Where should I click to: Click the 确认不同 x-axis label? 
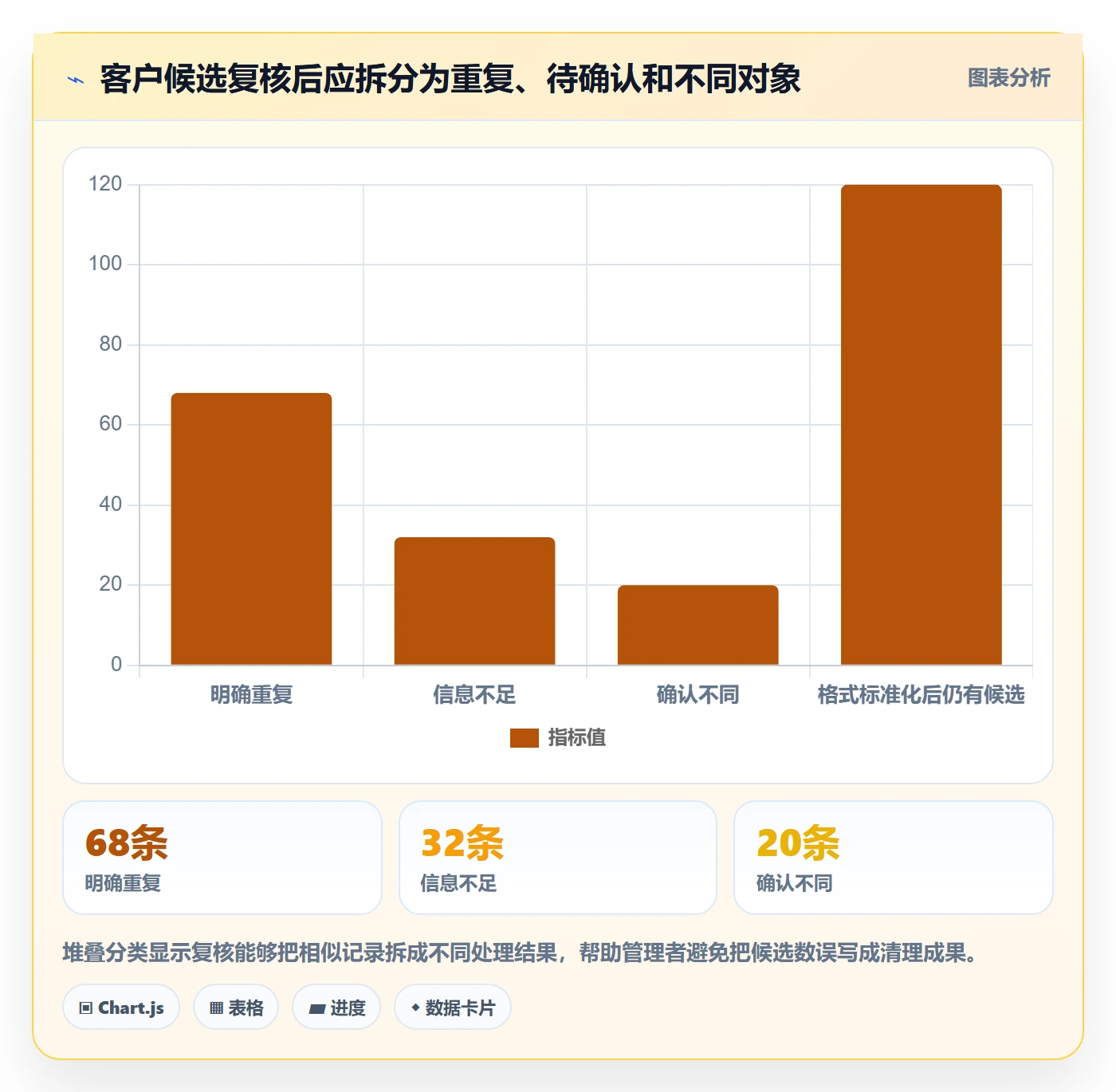pos(697,695)
